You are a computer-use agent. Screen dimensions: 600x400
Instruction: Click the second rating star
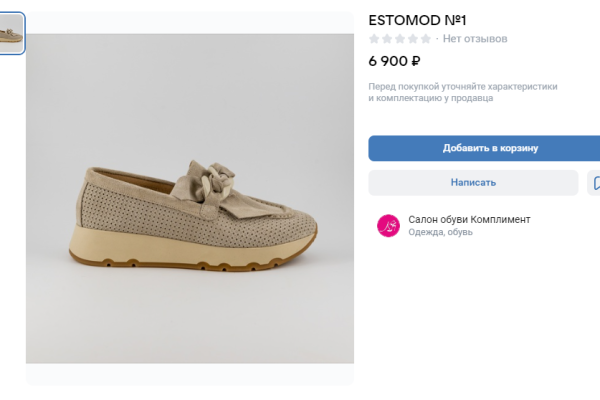[388, 39]
